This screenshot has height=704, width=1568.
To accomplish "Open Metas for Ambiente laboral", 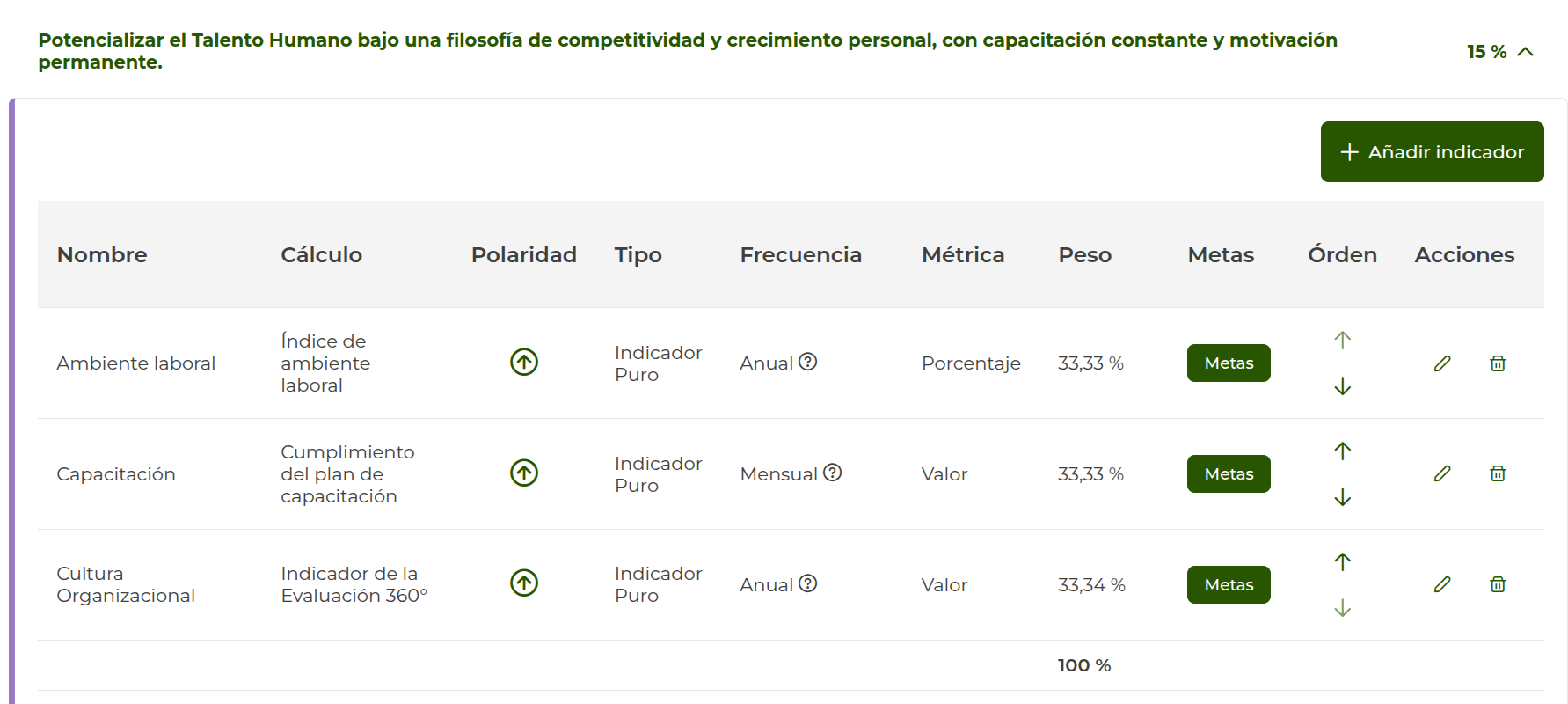I will (1228, 363).
